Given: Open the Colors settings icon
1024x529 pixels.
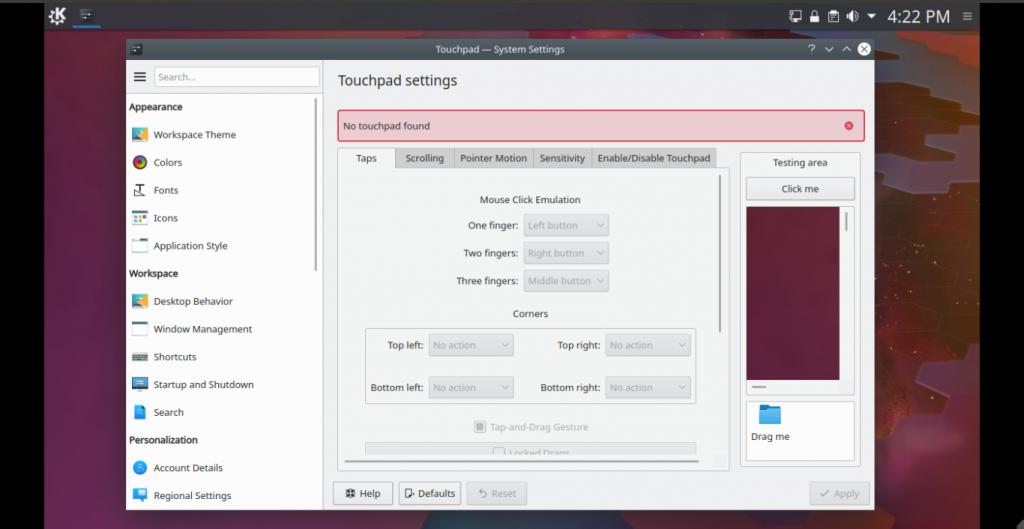Looking at the screenshot, I should (140, 162).
